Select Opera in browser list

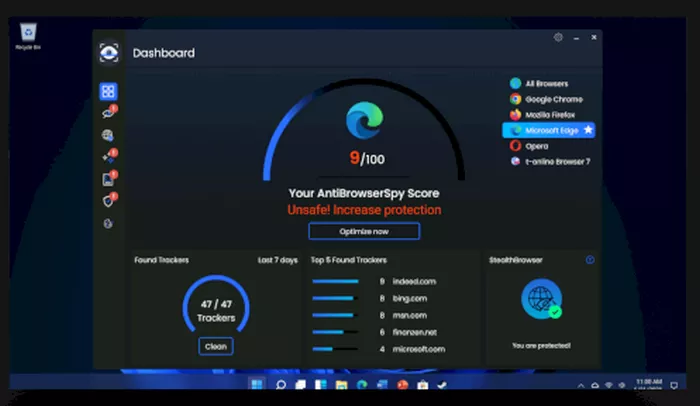[x=529, y=146]
